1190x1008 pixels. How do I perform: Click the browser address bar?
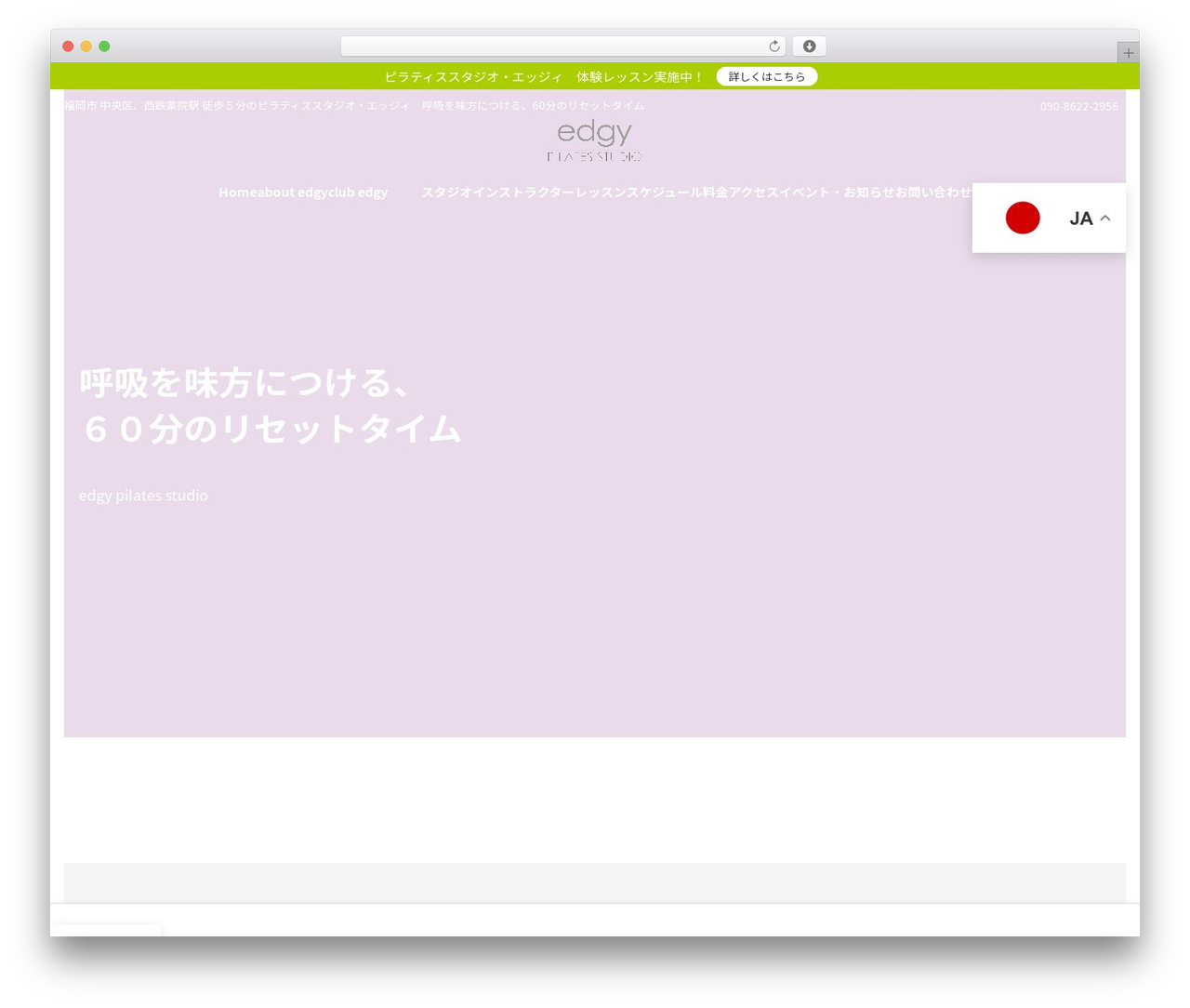(x=562, y=46)
